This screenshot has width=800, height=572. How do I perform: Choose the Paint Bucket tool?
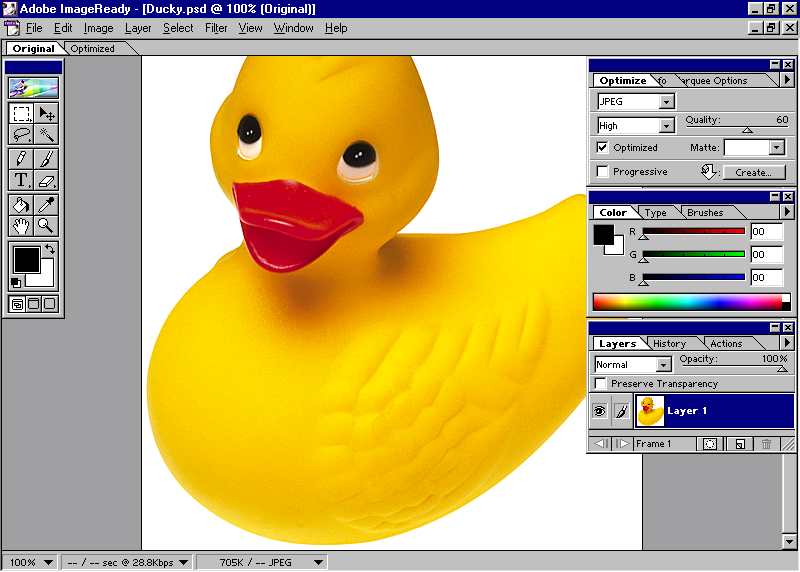tap(22, 203)
